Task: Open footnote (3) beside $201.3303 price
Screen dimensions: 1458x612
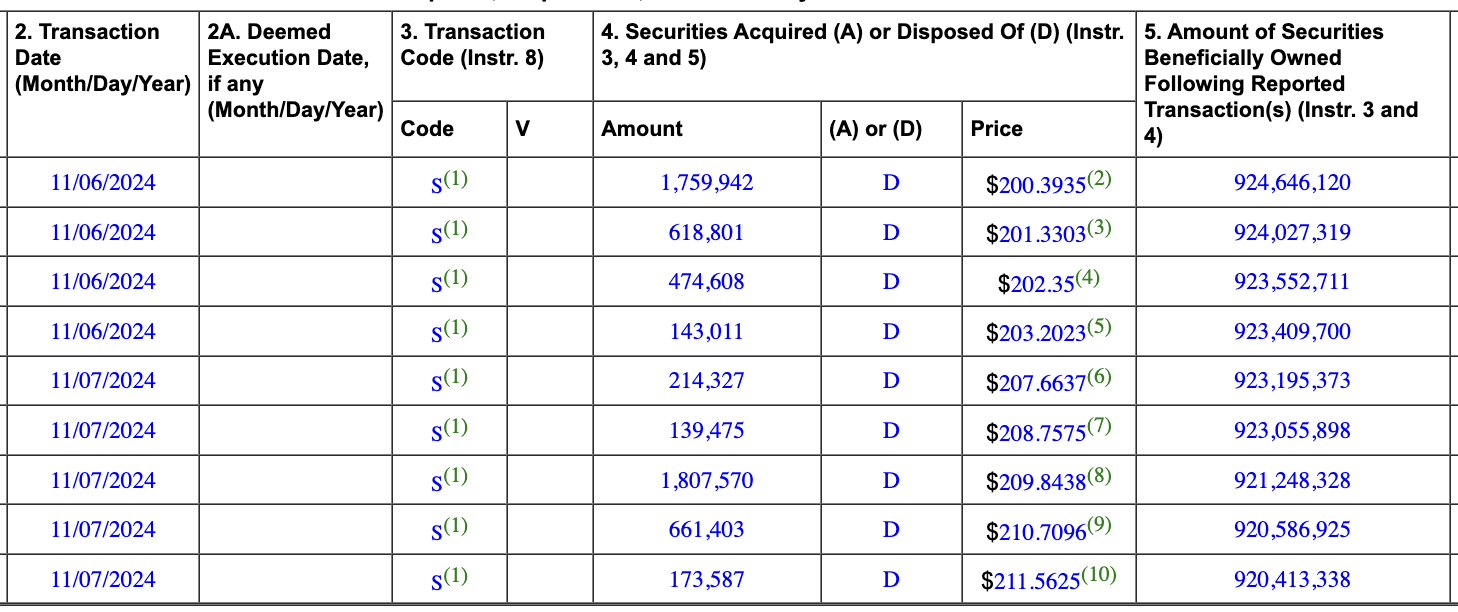Action: click(1099, 229)
